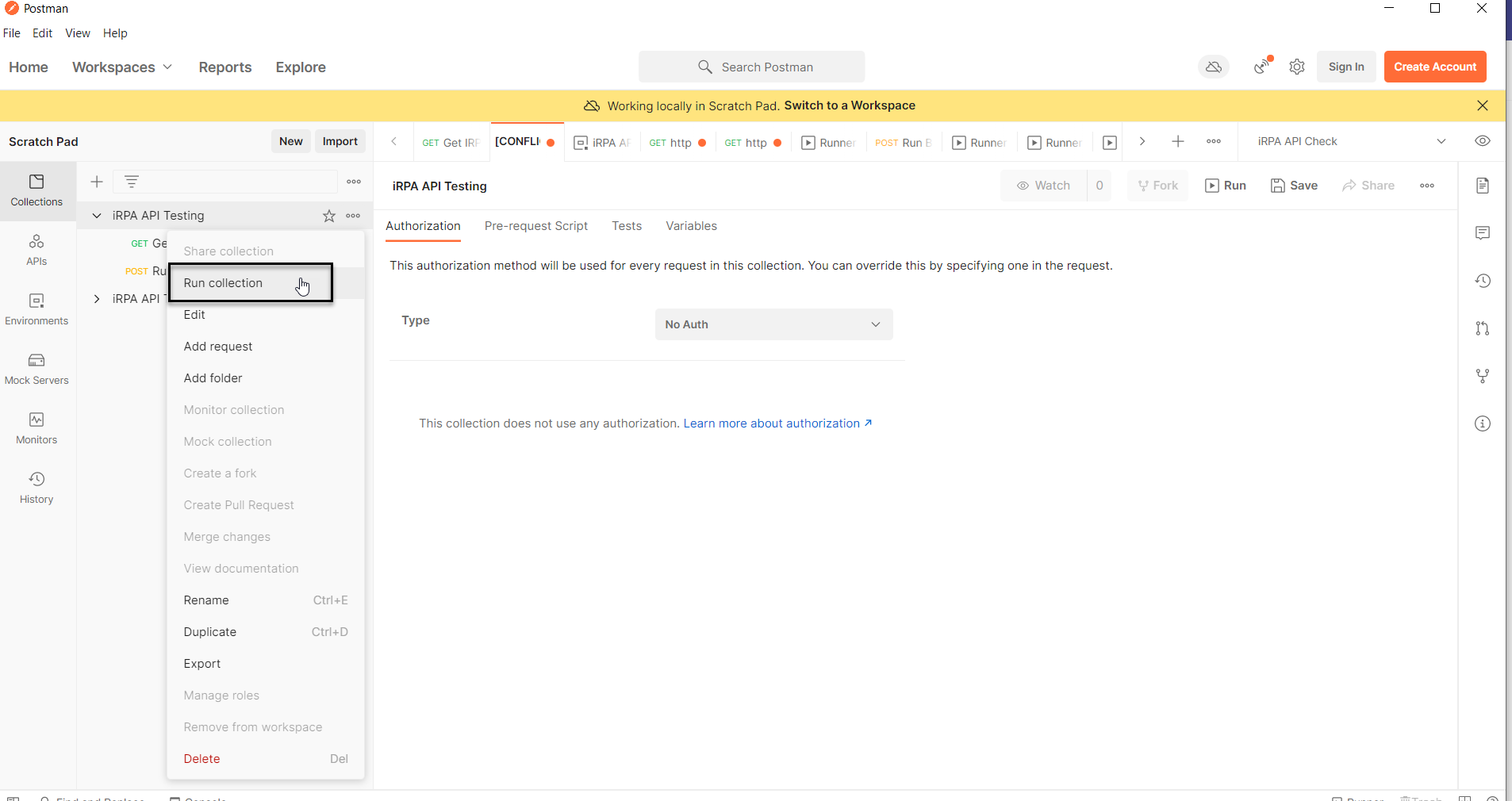Click the Sign In button
The height and width of the screenshot is (801, 1512).
[x=1346, y=67]
